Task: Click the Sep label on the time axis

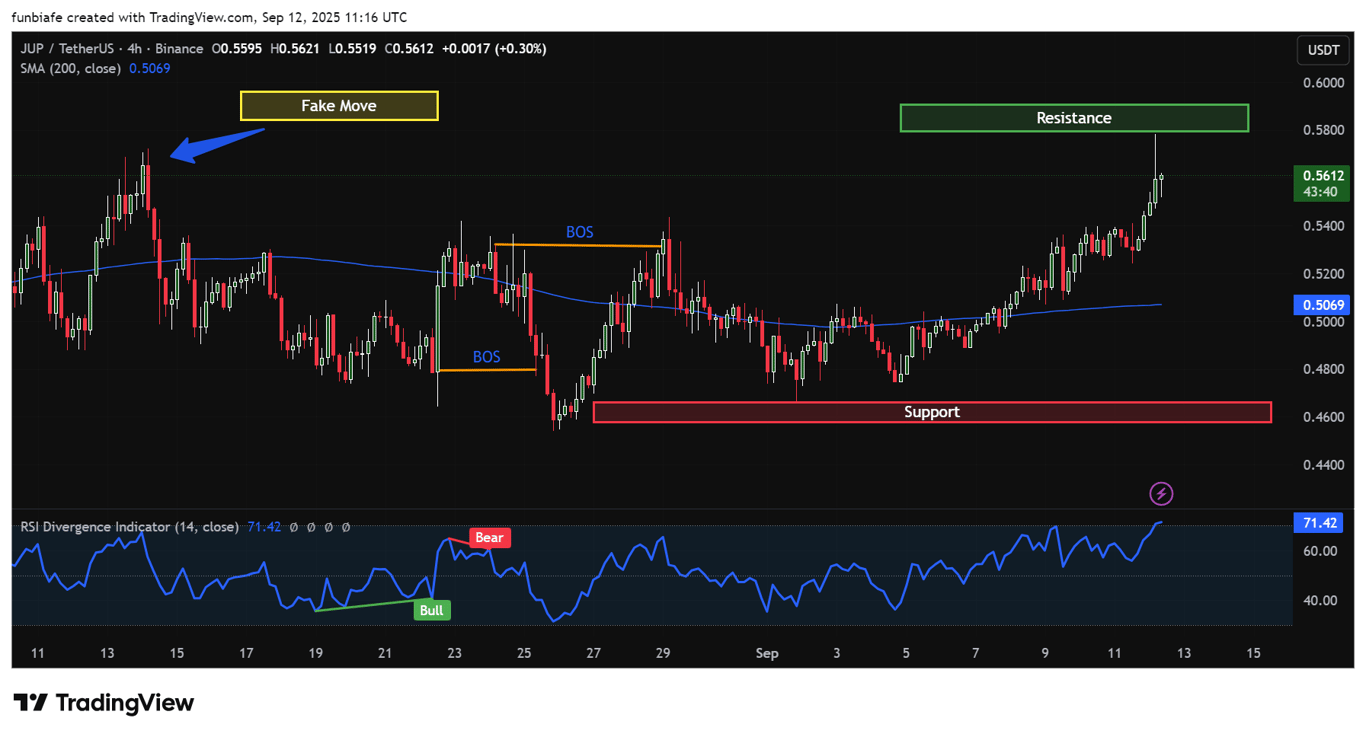Action: click(766, 653)
